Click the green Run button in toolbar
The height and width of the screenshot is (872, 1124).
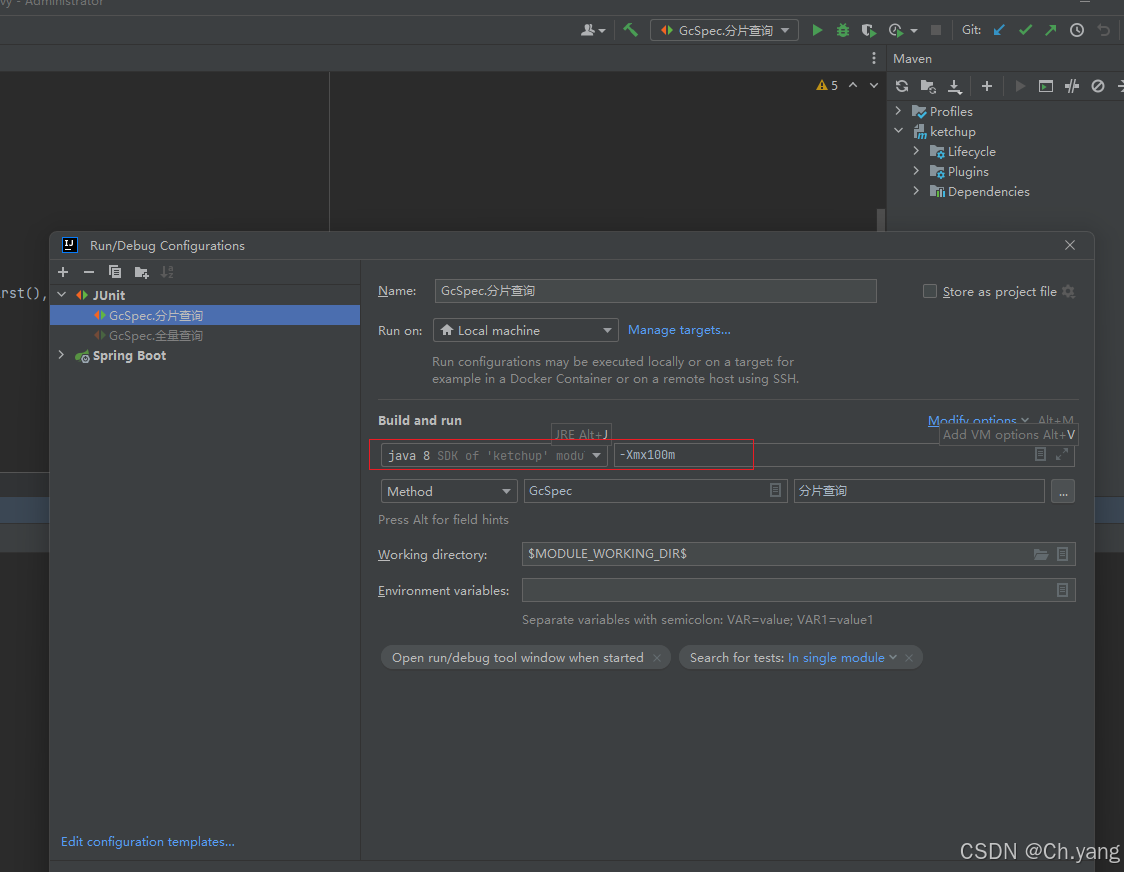pyautogui.click(x=817, y=30)
